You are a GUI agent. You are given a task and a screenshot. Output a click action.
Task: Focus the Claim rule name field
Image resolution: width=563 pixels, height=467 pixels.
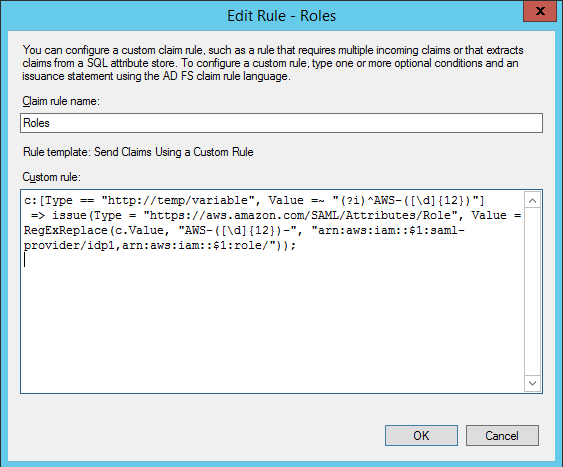click(x=281, y=123)
